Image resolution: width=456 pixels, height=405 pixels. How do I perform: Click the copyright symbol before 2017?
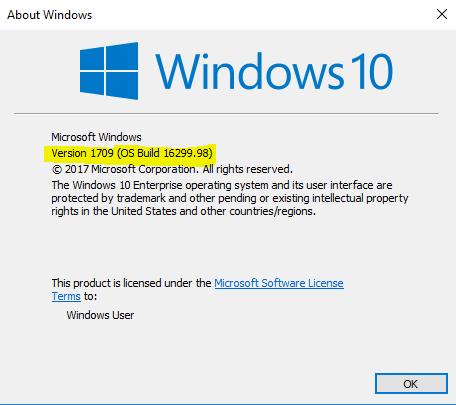click(57, 170)
